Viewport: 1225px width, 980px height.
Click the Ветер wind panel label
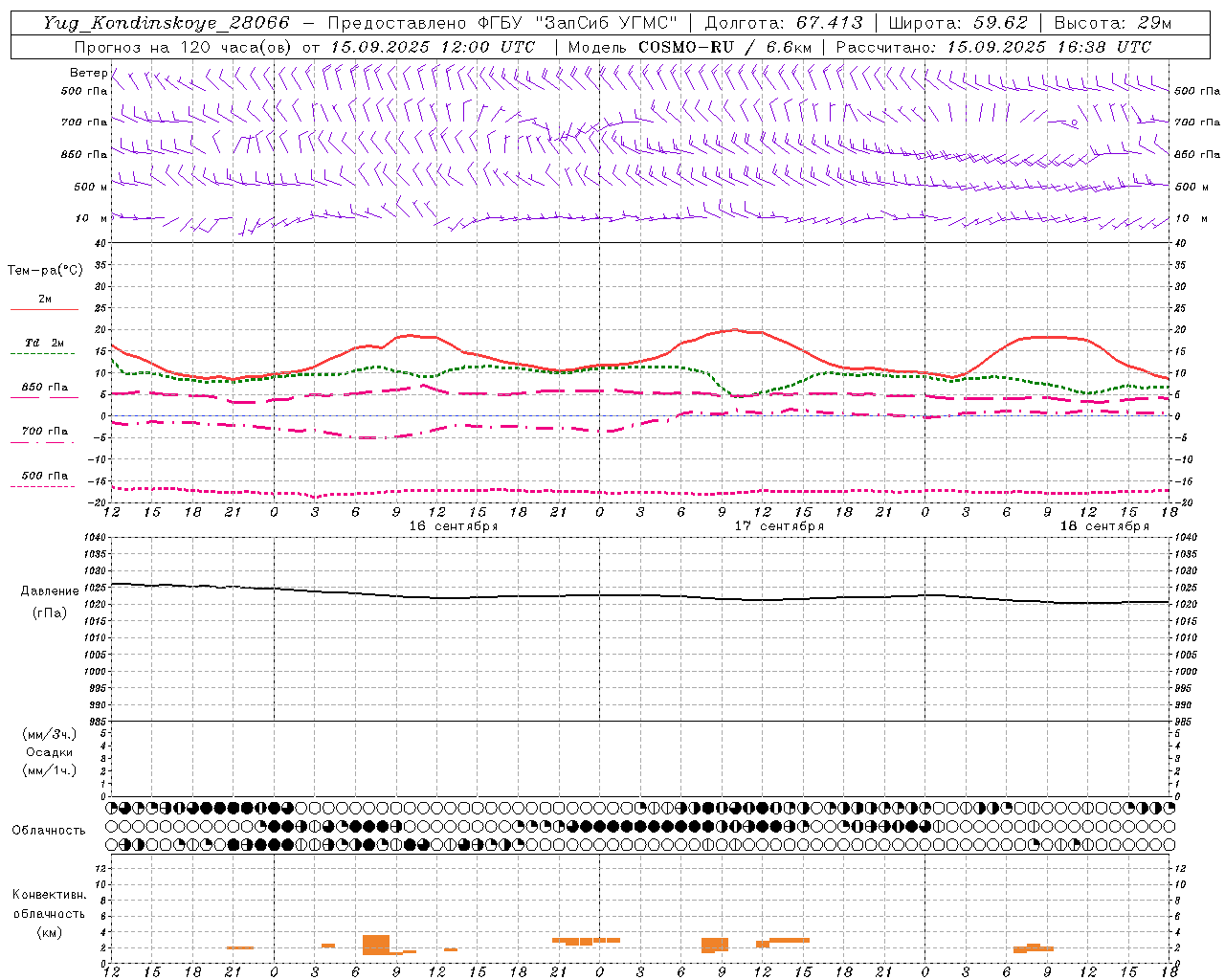click(x=88, y=73)
